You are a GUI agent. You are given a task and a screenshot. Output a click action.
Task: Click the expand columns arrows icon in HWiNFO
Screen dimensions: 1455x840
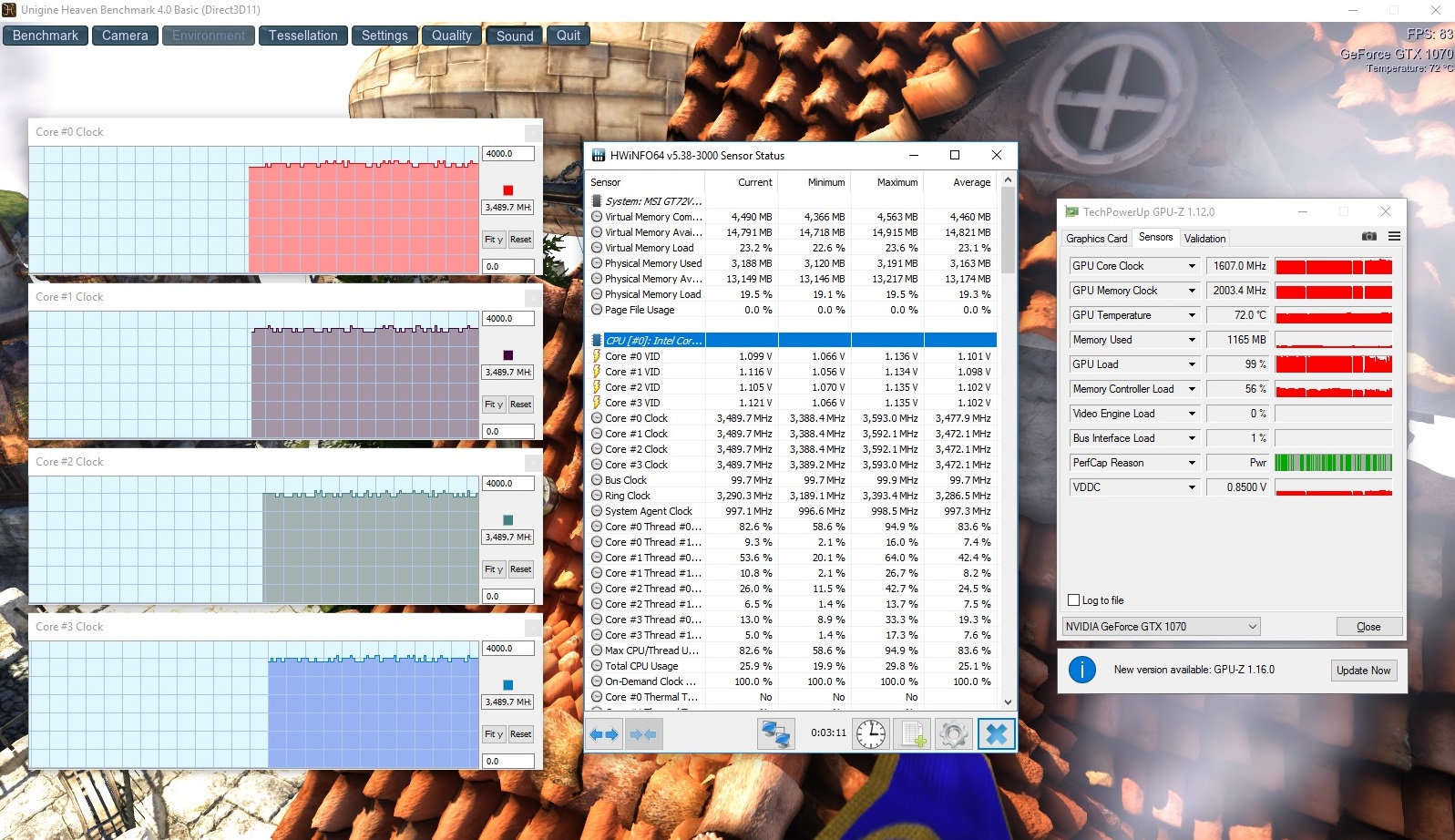point(604,734)
